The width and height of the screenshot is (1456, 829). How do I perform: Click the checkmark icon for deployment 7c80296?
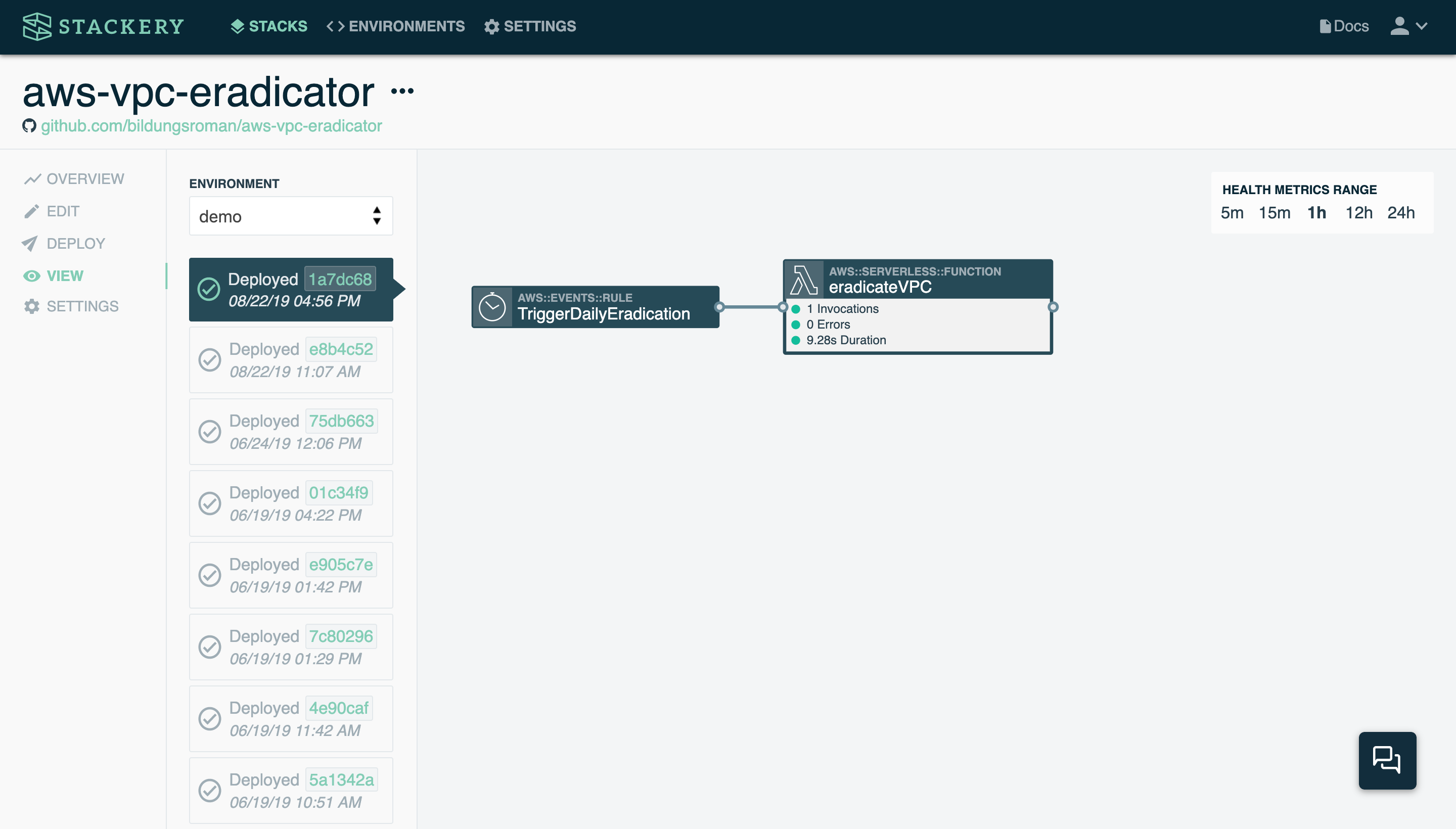click(209, 647)
